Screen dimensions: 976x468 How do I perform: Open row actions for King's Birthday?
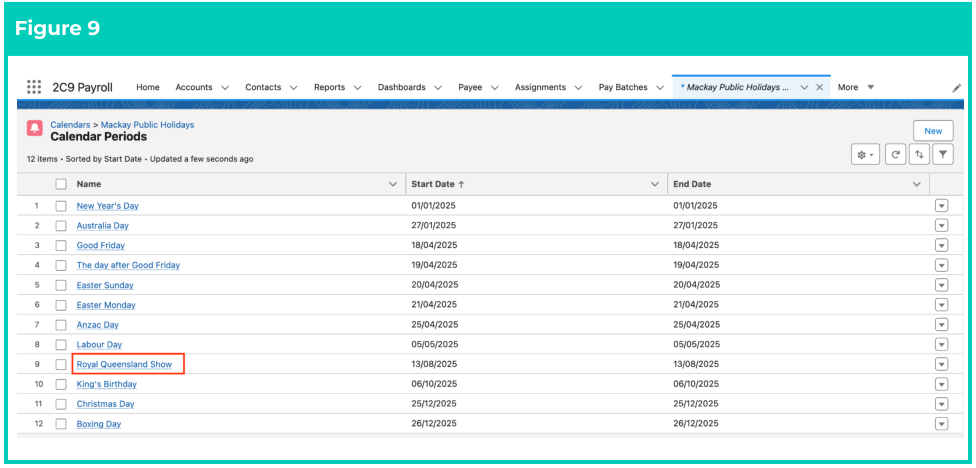(941, 384)
